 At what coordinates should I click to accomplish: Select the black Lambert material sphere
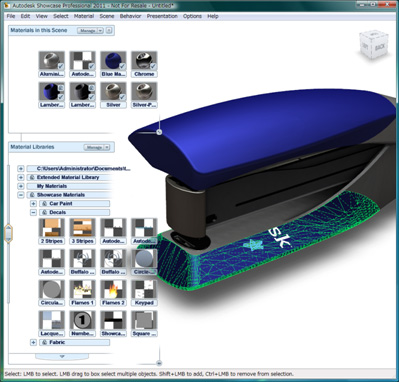[82, 92]
